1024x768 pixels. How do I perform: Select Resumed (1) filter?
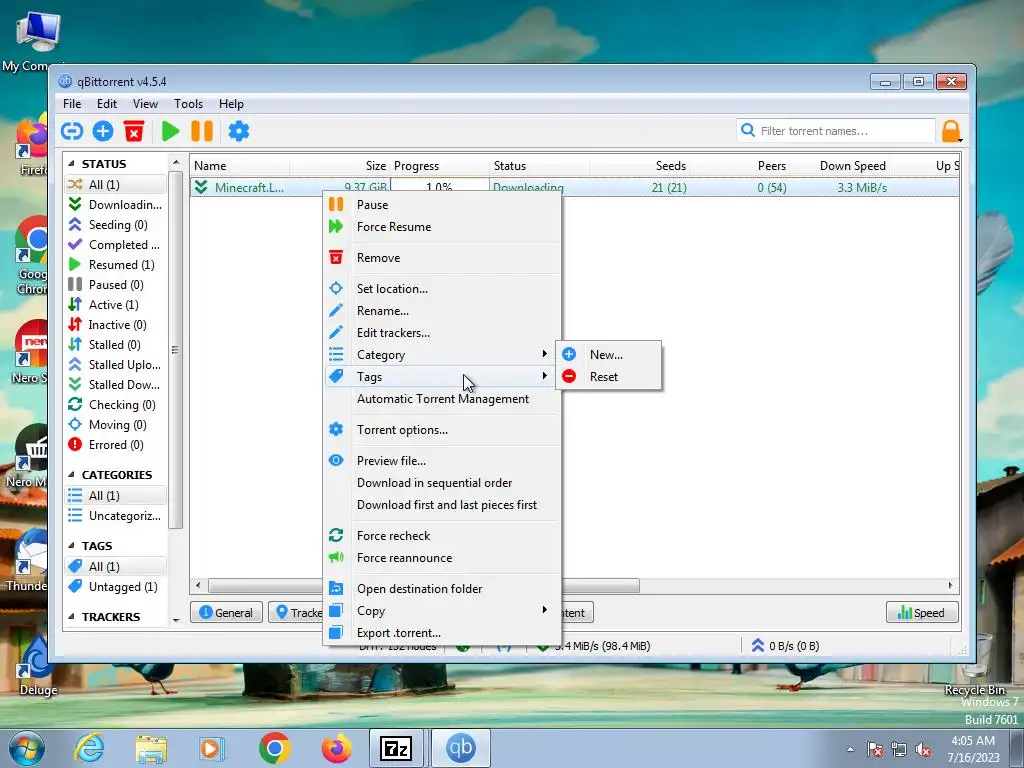(116, 264)
